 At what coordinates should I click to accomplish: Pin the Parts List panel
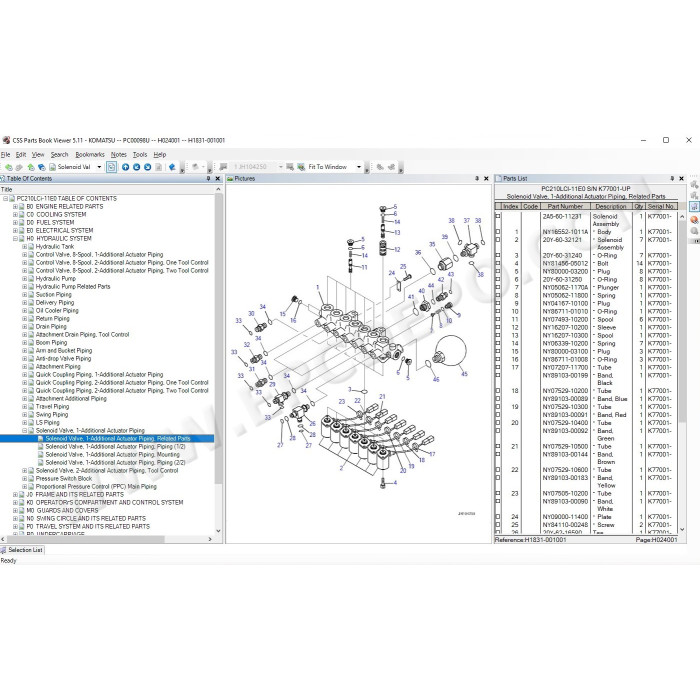[672, 179]
